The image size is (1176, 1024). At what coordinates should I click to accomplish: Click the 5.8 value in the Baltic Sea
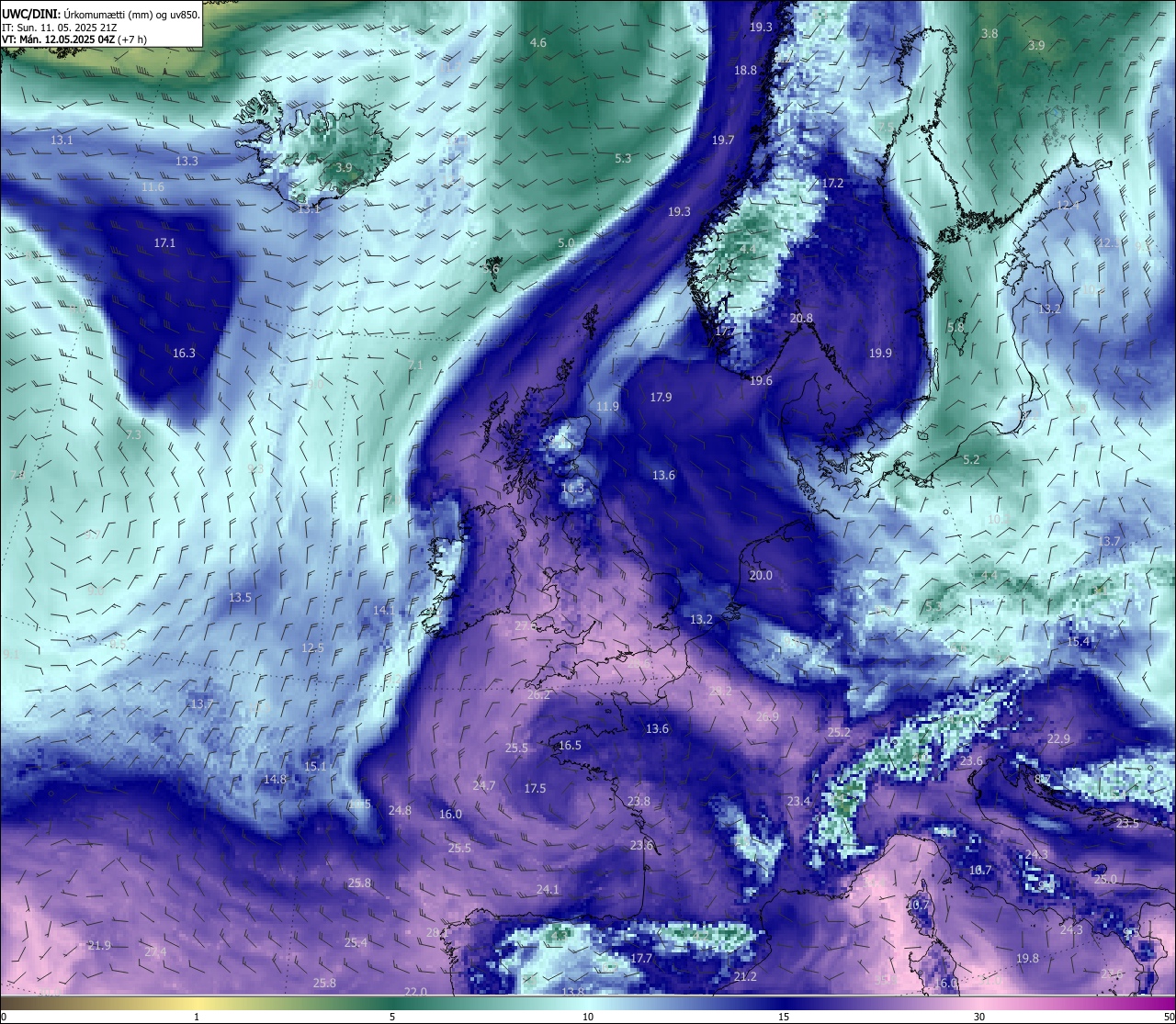[x=955, y=327]
